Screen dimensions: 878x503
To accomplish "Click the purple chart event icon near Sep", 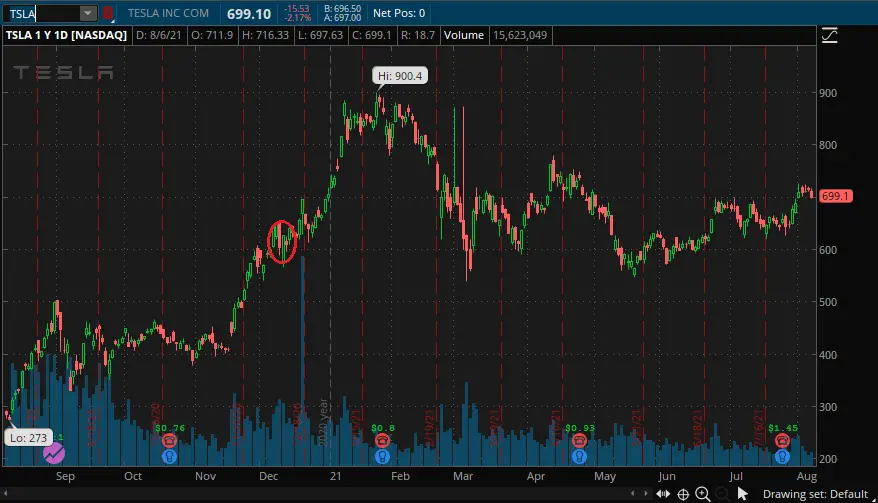I will (54, 453).
